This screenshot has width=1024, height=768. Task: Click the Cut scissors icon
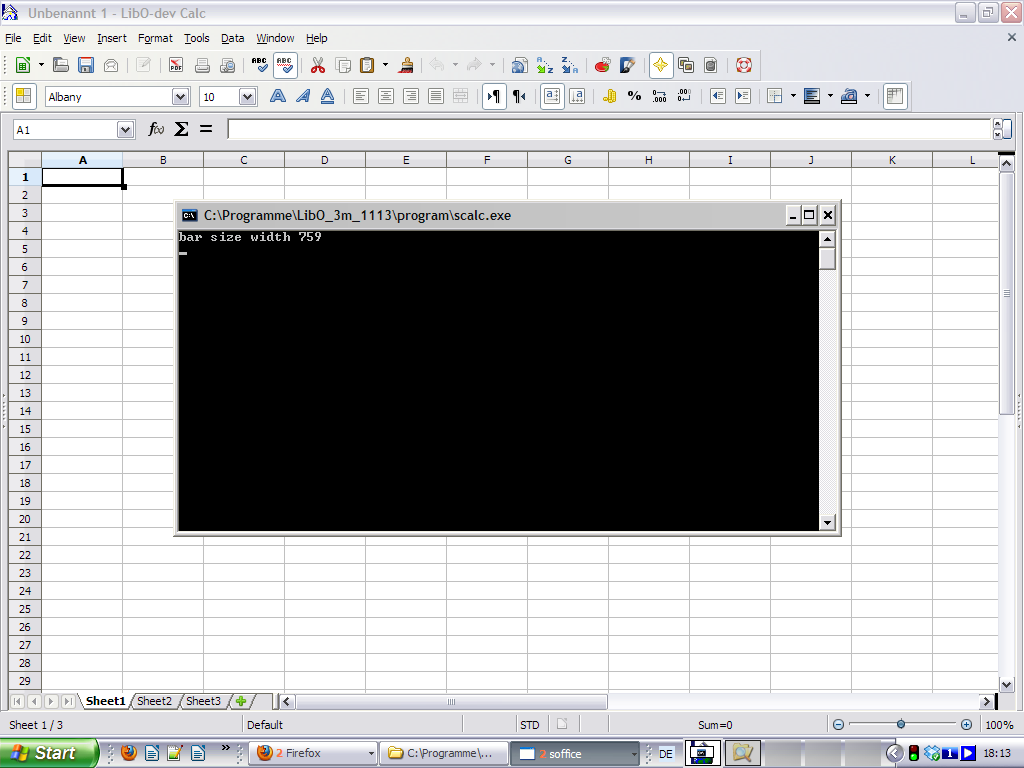point(318,65)
